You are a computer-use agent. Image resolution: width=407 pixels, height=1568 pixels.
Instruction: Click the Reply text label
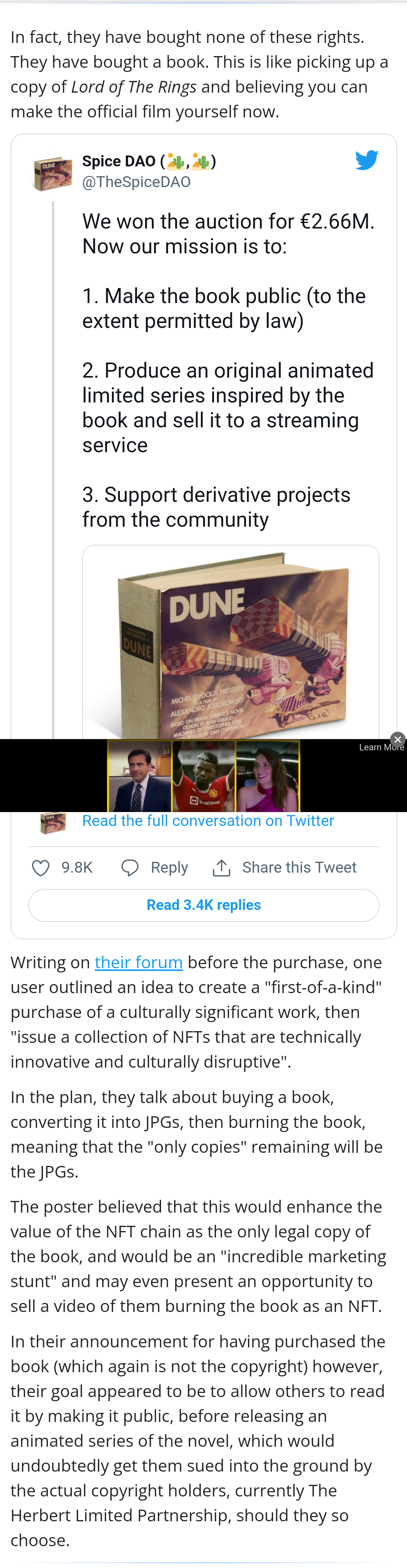169,867
